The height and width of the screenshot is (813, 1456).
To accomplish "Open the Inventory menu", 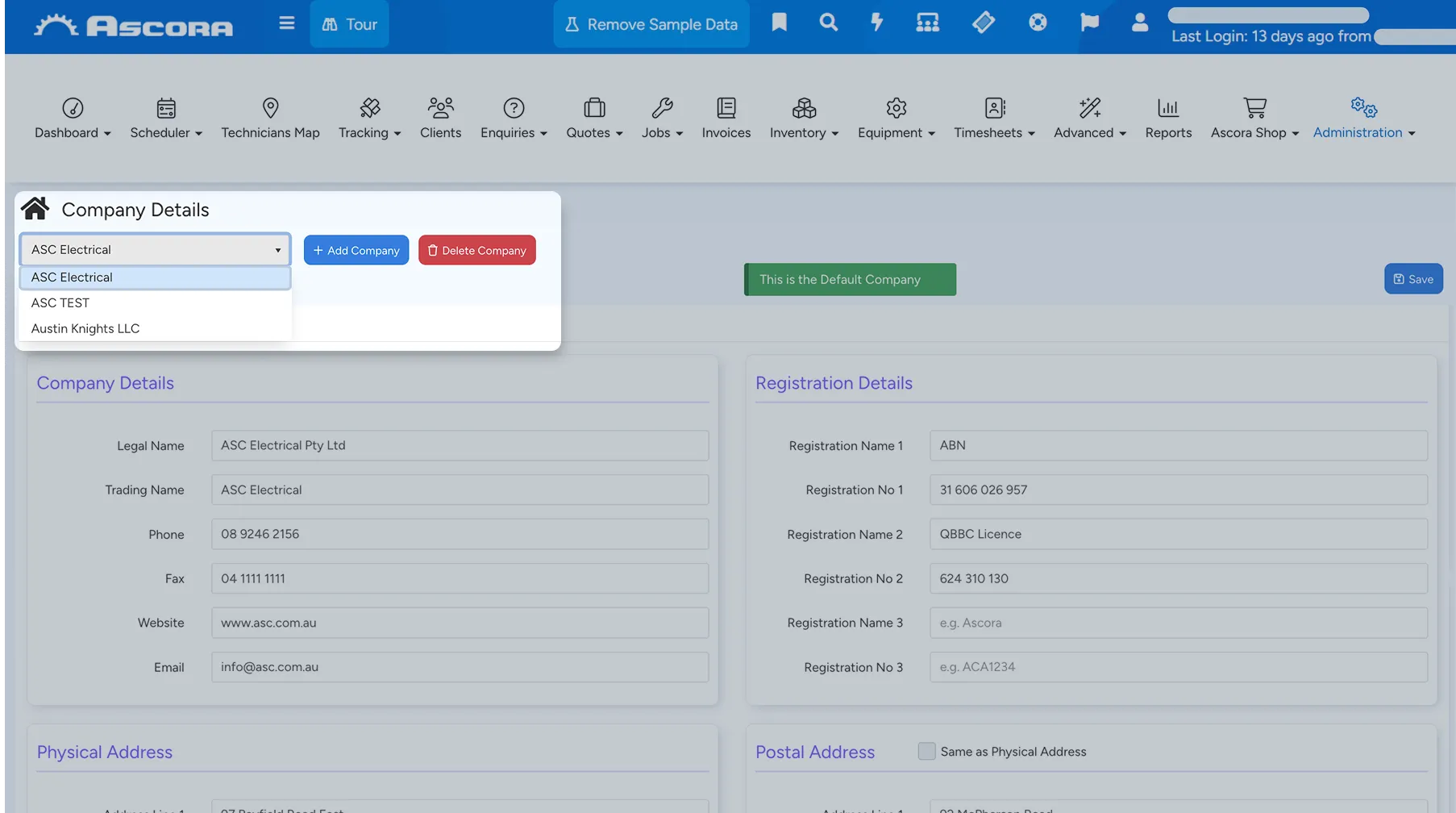I will 804,119.
